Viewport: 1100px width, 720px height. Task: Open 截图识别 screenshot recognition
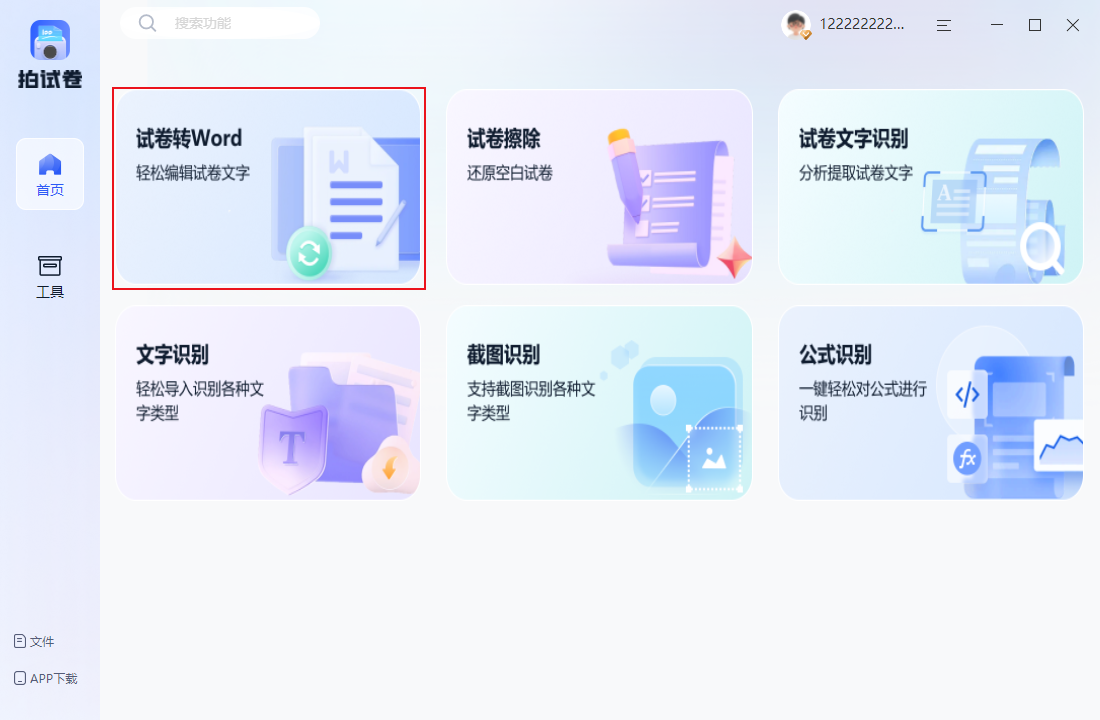(x=599, y=402)
